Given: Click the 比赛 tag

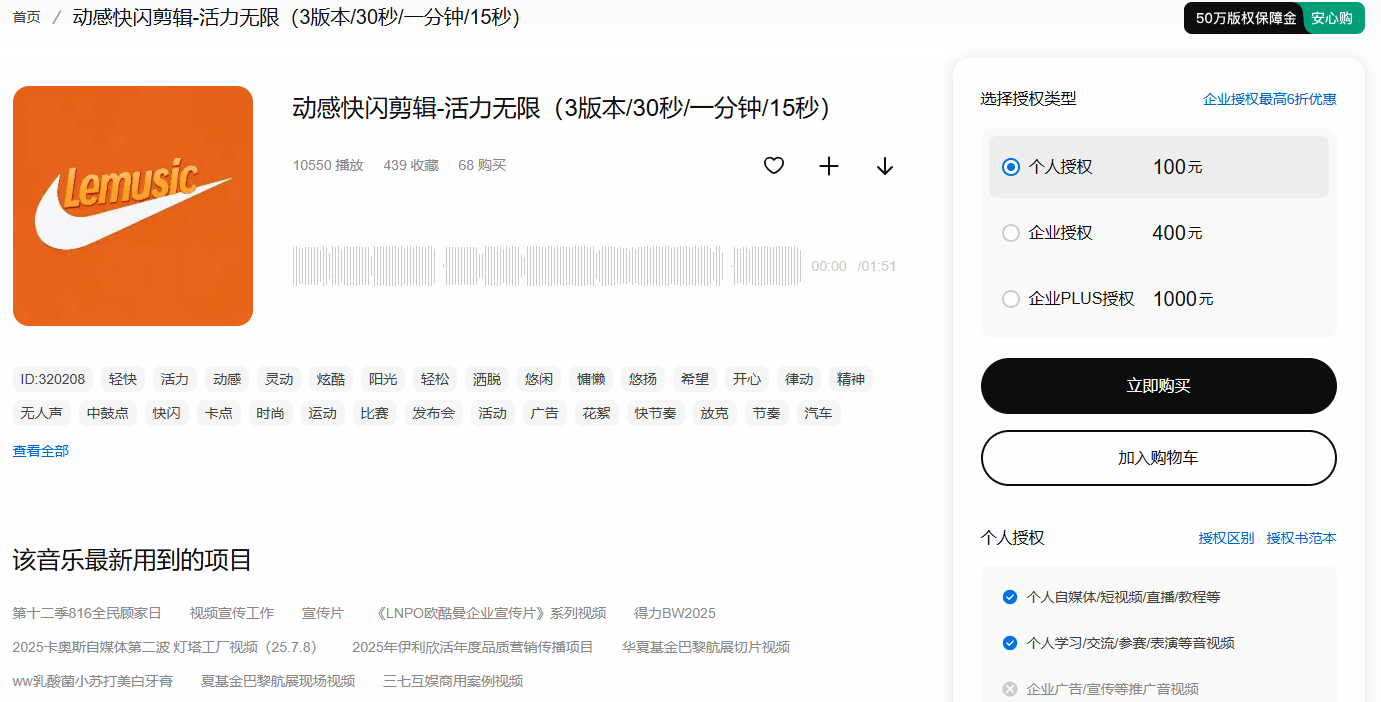Looking at the screenshot, I should pos(375,413).
